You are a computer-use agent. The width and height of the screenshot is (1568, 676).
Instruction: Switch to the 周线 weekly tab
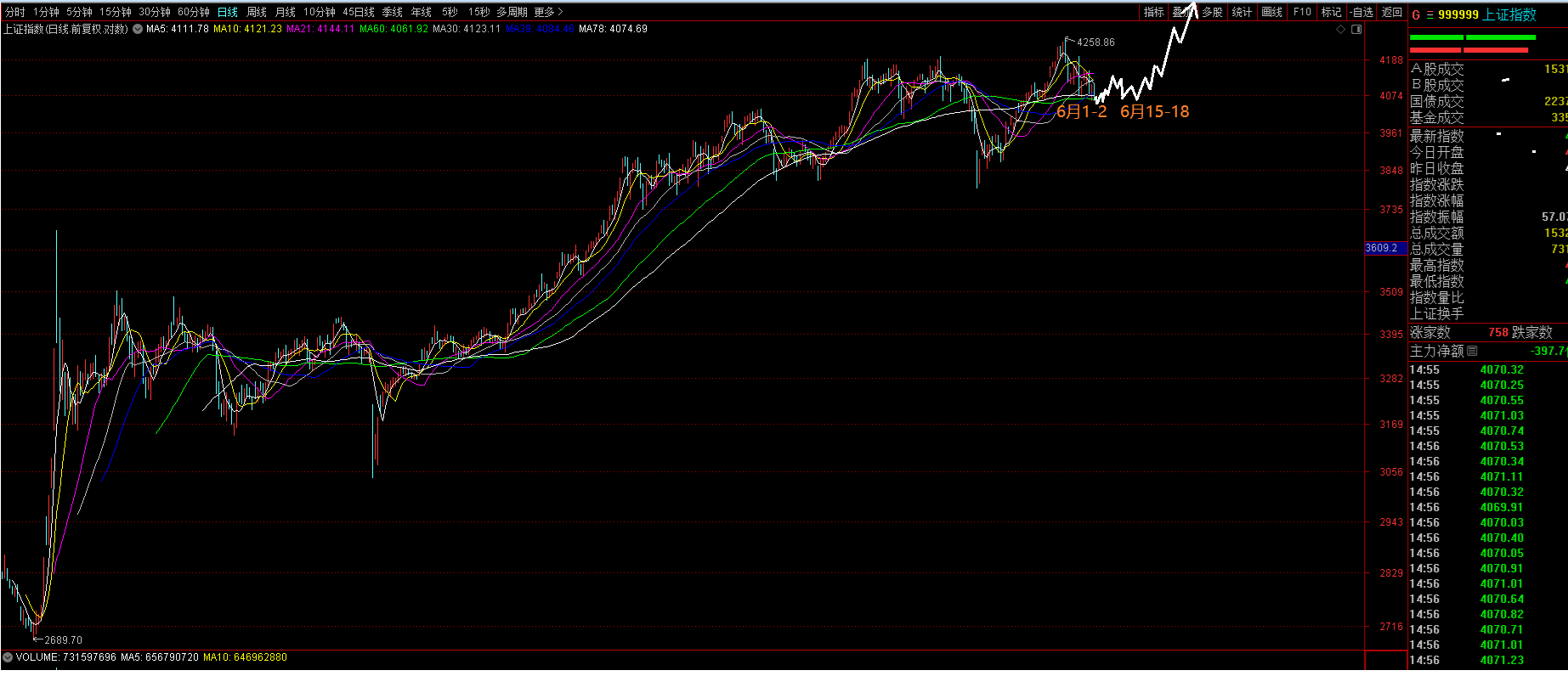(x=257, y=12)
